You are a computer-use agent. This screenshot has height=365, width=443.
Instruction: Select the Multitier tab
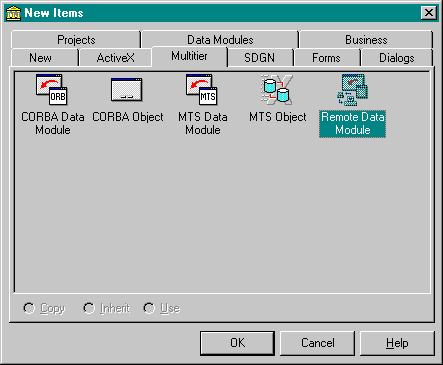click(189, 56)
